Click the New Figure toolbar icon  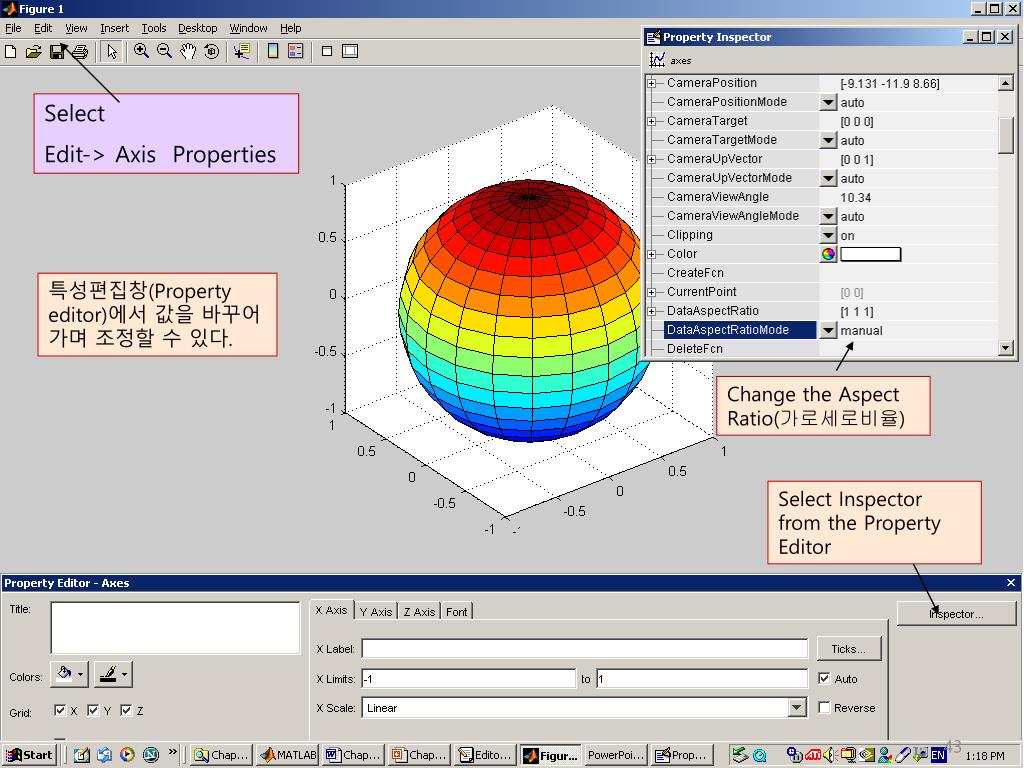11,52
